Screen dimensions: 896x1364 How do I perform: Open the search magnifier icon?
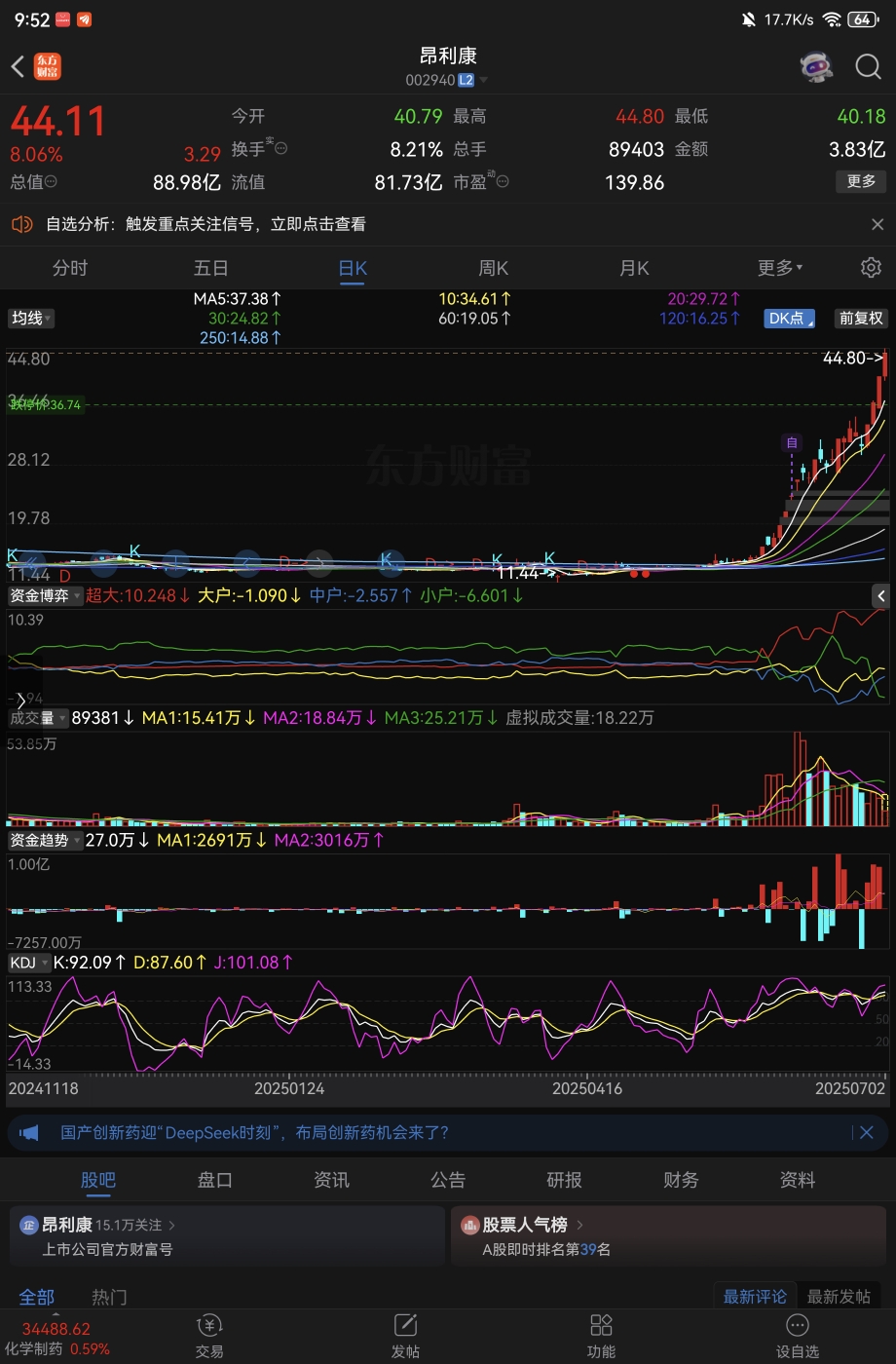[868, 66]
